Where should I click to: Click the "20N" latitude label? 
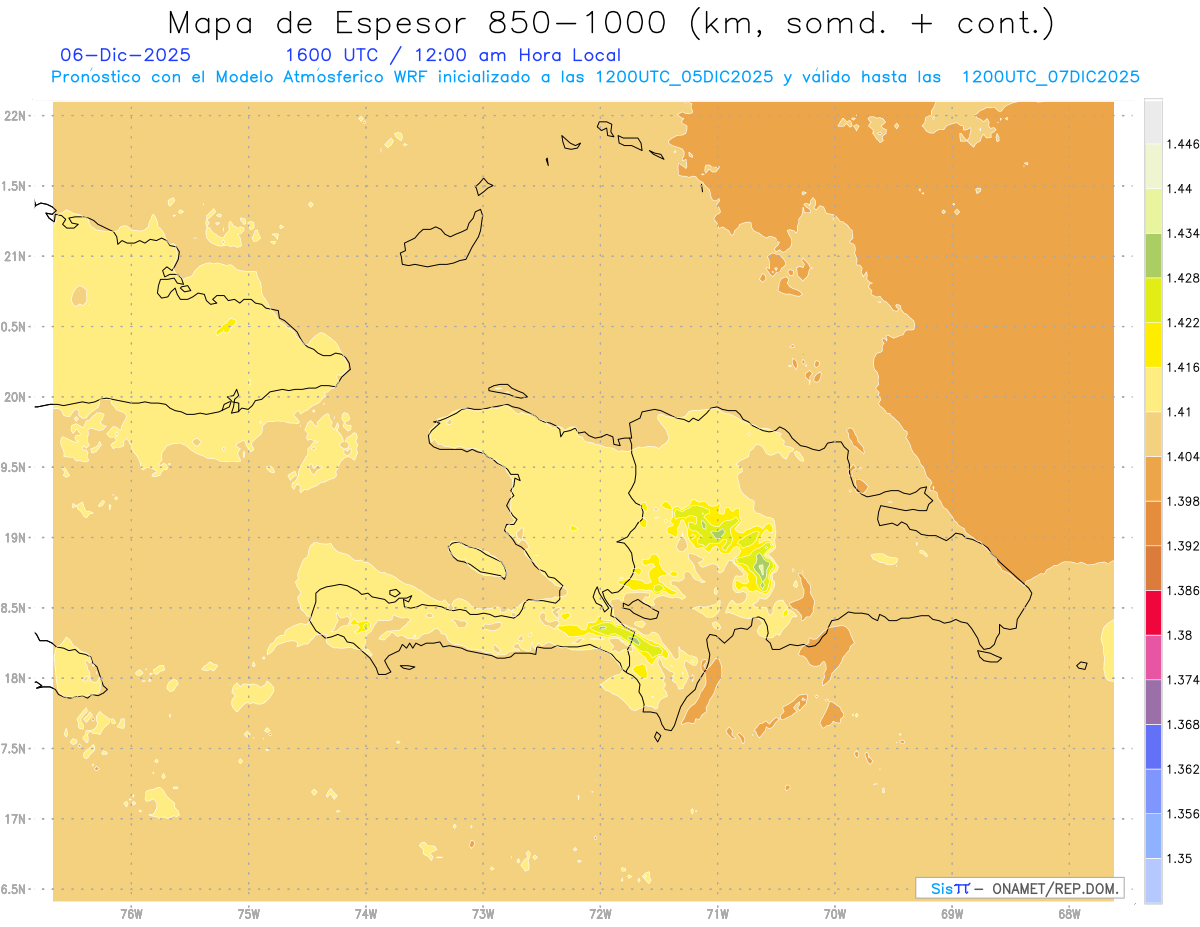click(x=17, y=397)
